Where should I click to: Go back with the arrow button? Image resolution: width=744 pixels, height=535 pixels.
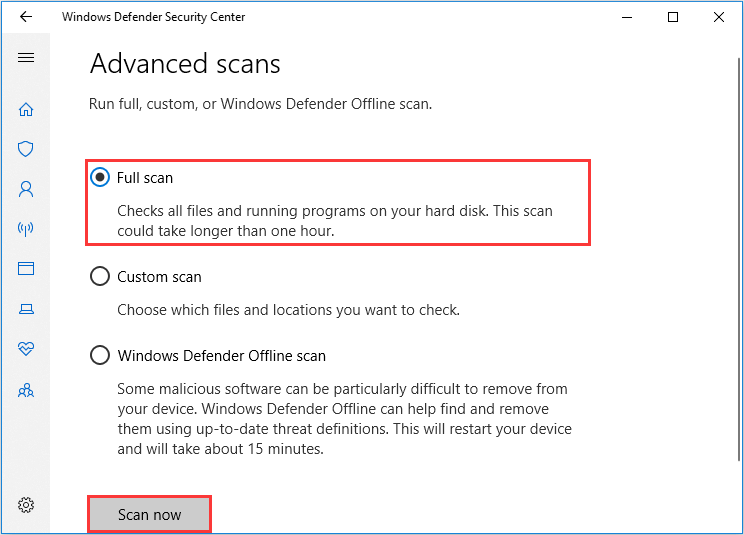[x=26, y=17]
